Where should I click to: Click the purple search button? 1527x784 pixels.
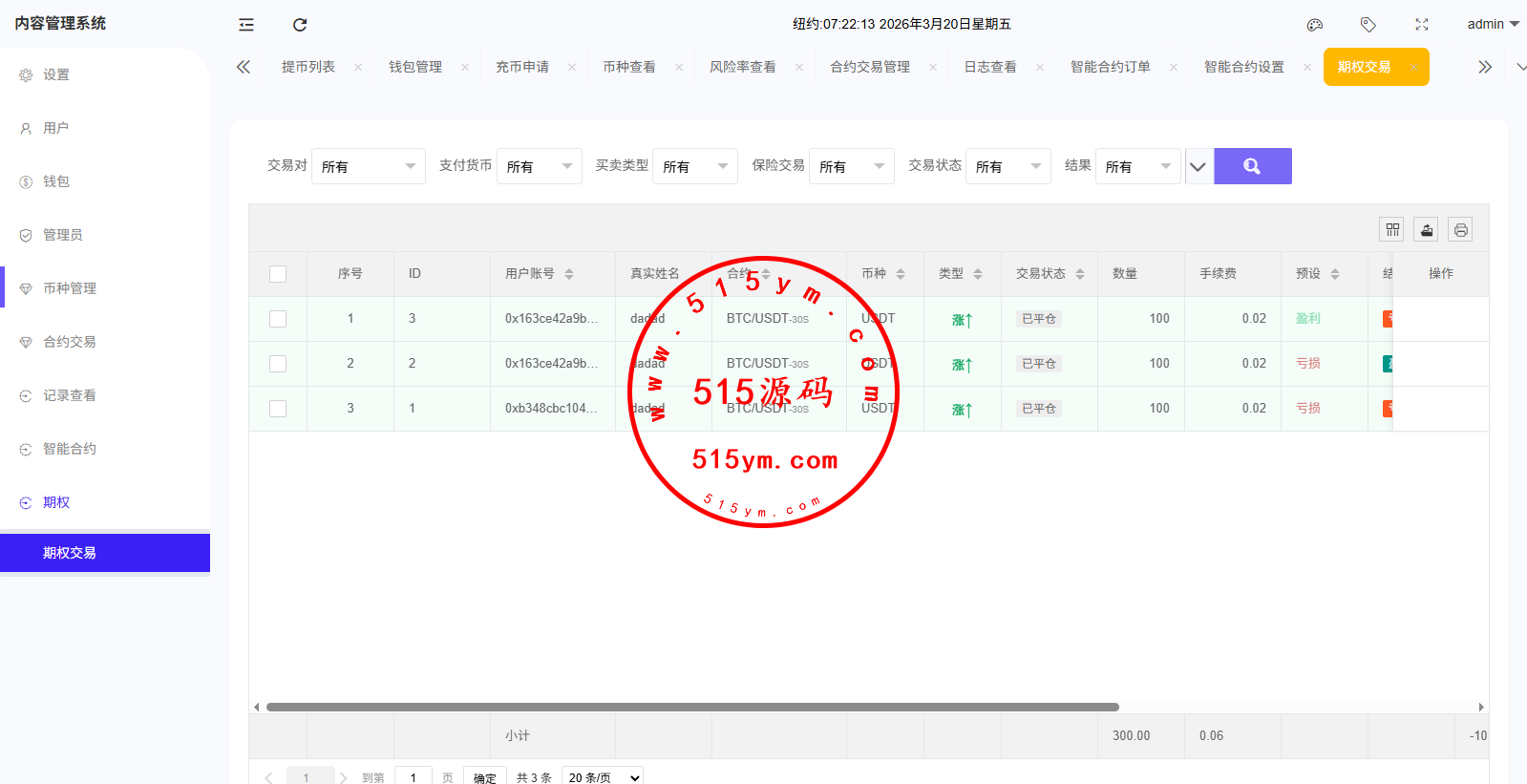click(x=1252, y=166)
